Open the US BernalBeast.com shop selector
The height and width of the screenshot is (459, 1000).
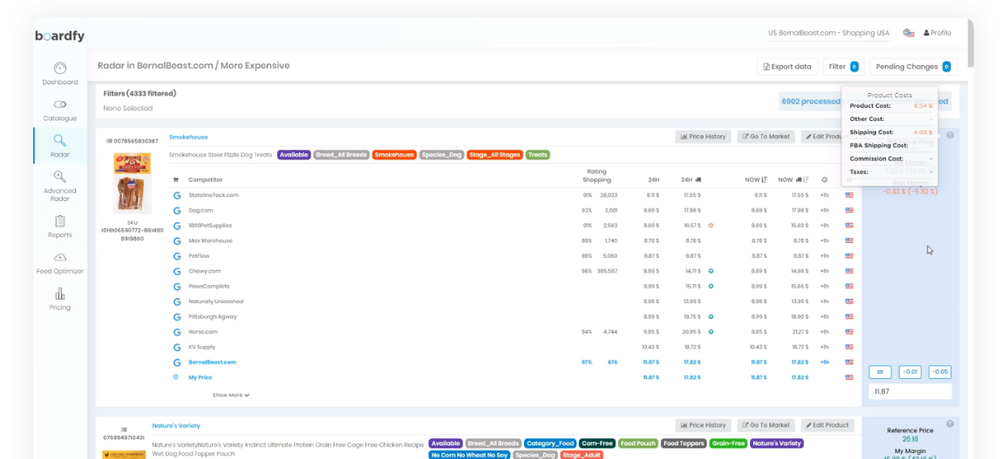pyautogui.click(x=828, y=34)
